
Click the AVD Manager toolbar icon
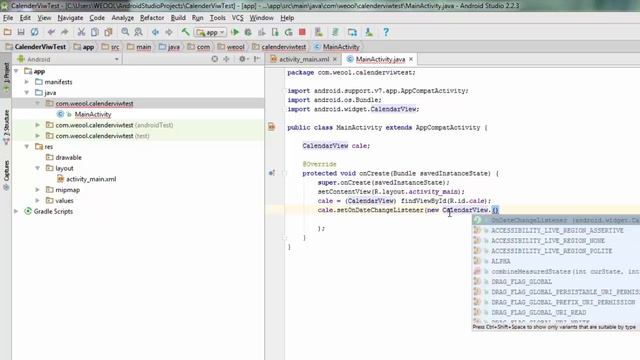pos(318,32)
